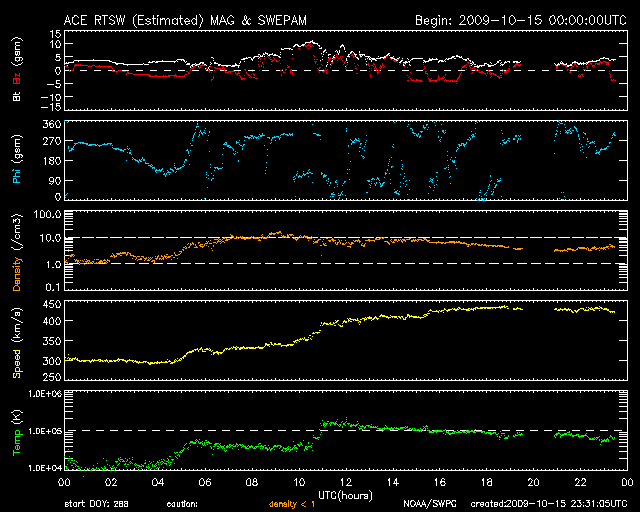Click the '1.0E+04' tick on Temp axis
Screen dimensions: 640x512
click(45, 468)
